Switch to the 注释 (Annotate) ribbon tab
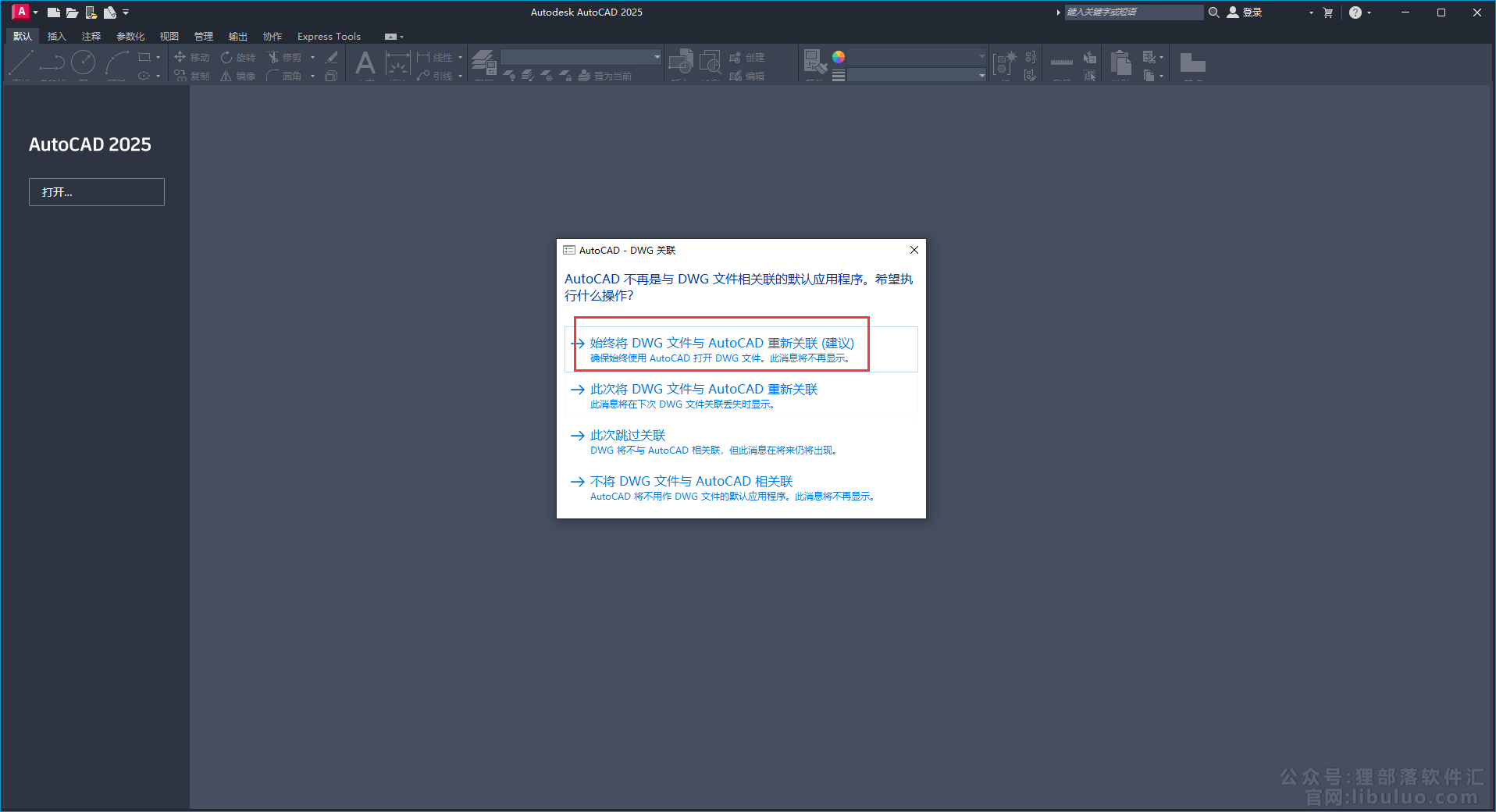The width and height of the screenshot is (1496, 812). 91,36
